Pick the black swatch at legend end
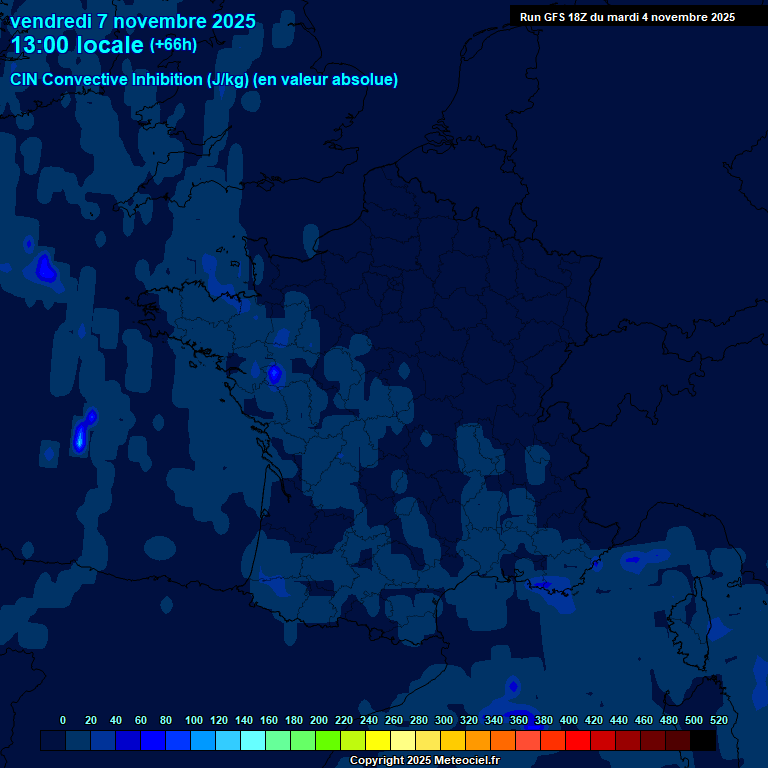Screen dimensions: 768x768 [x=703, y=741]
